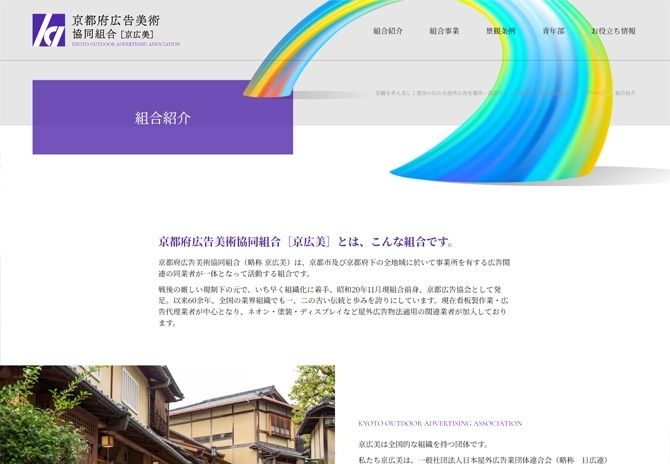
Task: Go to the 景観条例 page
Action: pyautogui.click(x=500, y=31)
